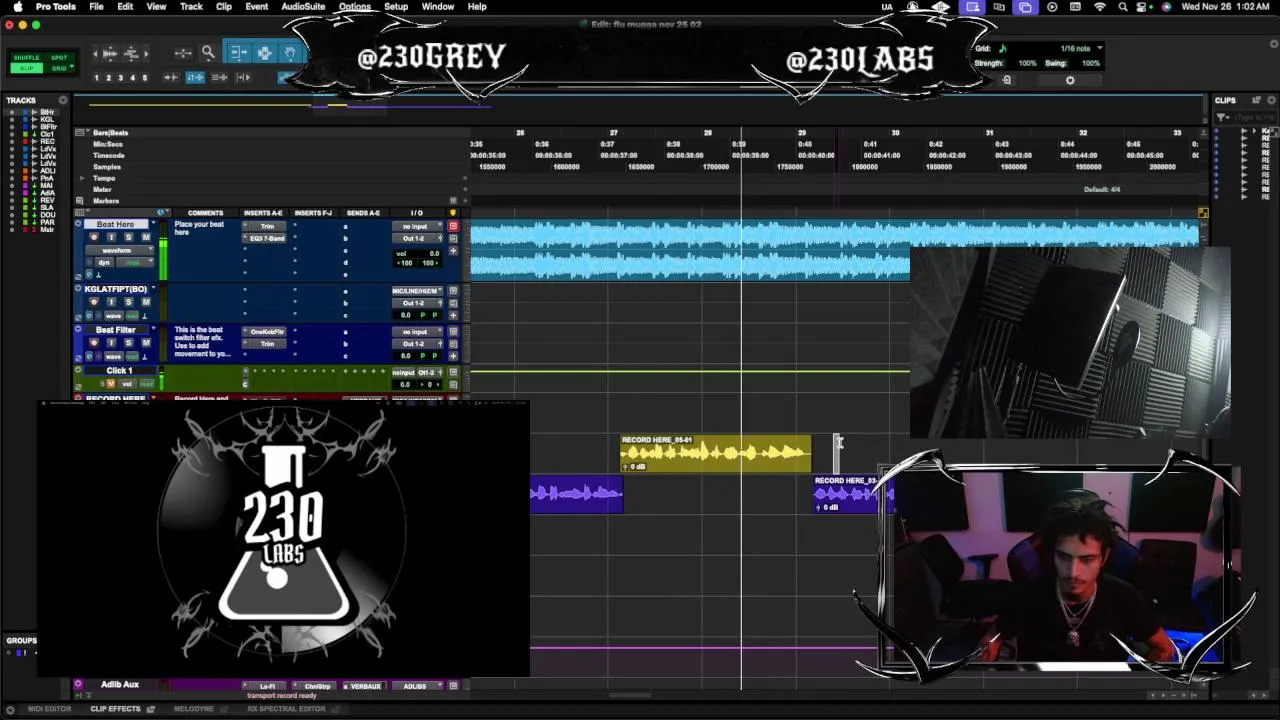Screen dimensions: 1280x720
Task: Click the Wi-Fi status icon
Action: 1101,7
